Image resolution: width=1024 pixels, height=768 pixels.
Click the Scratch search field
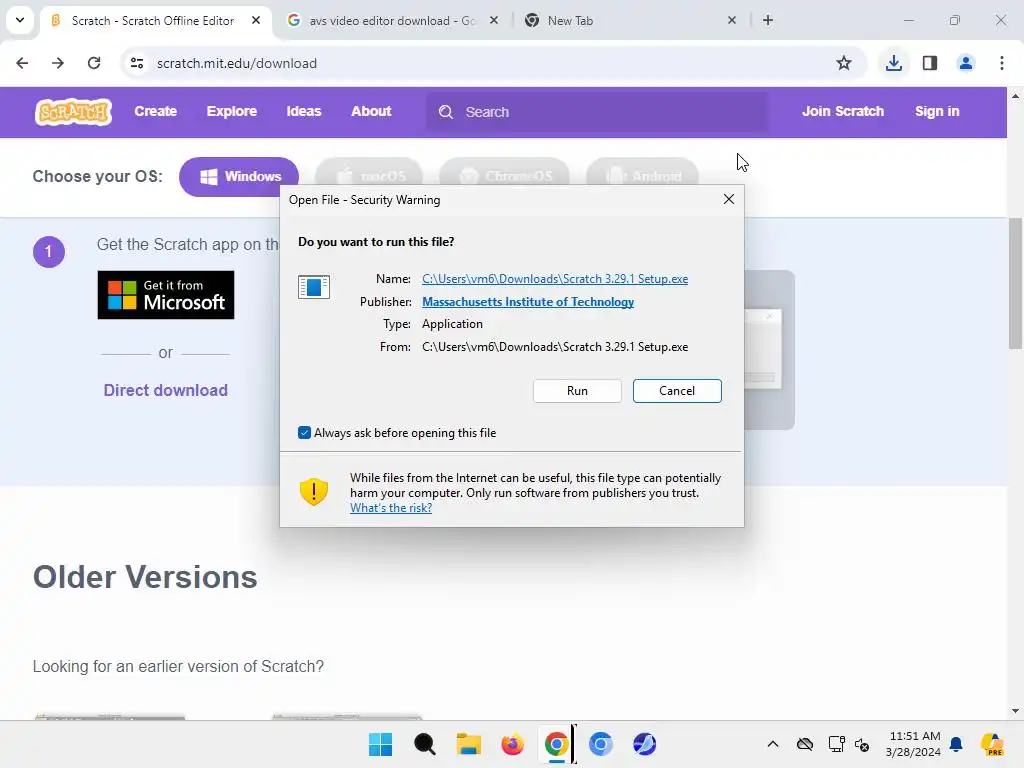click(x=597, y=112)
